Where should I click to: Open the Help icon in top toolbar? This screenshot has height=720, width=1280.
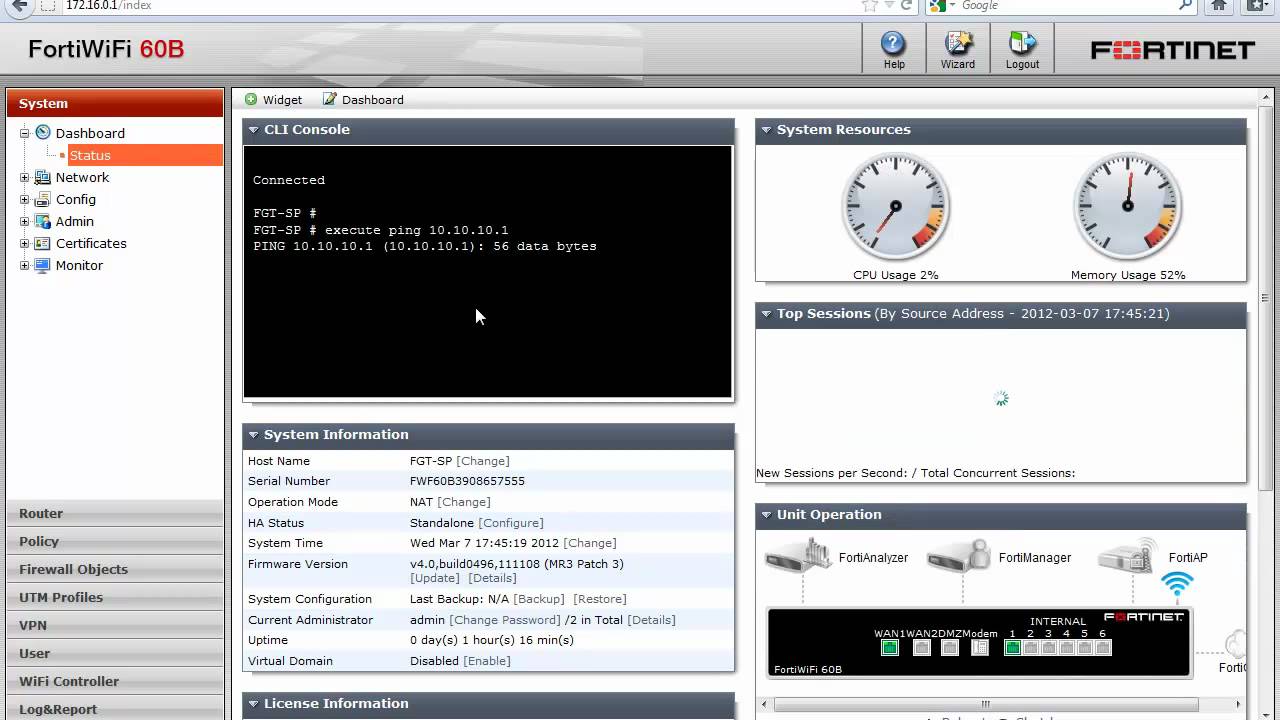(x=893, y=44)
